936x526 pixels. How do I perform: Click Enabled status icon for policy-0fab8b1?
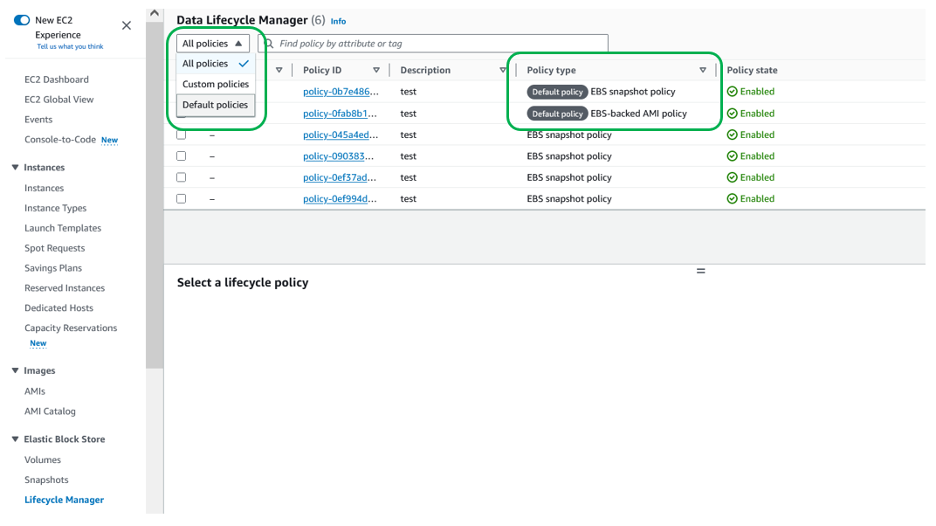tap(732, 113)
